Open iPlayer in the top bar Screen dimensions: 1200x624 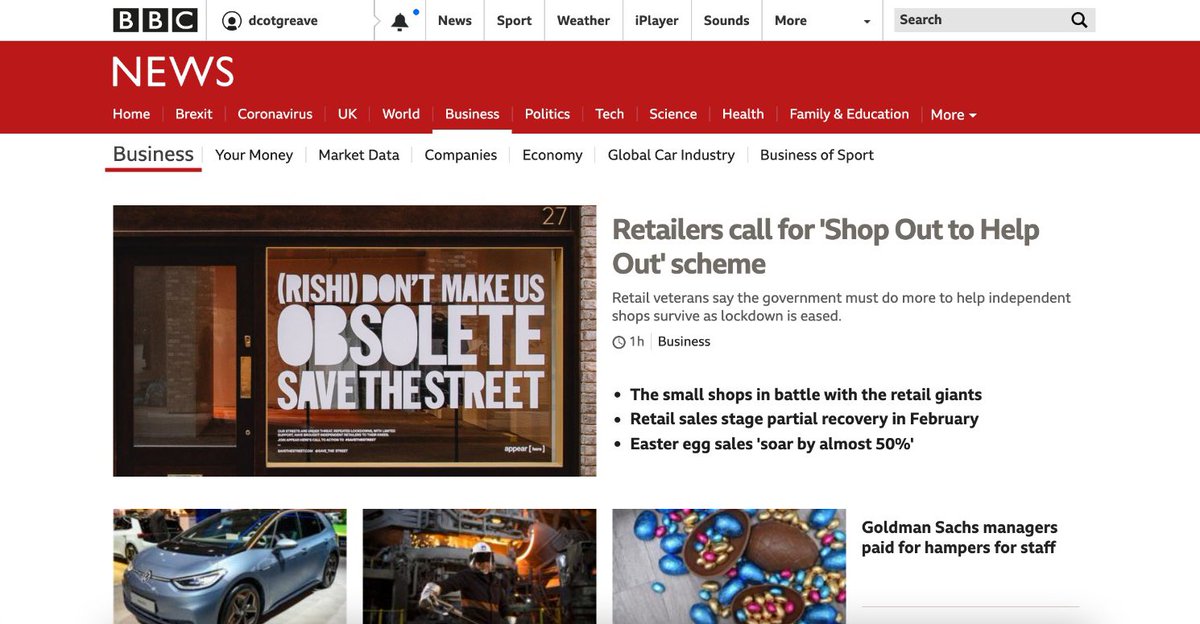(657, 20)
